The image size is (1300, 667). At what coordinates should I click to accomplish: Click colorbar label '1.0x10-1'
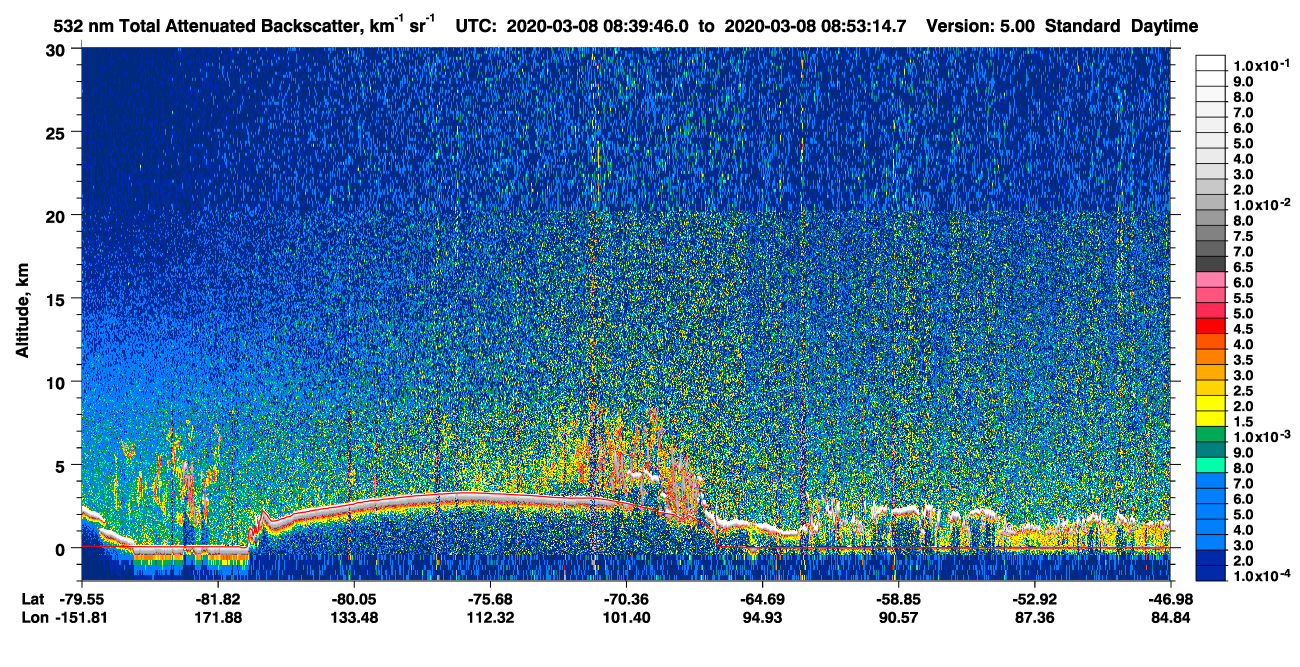tap(1260, 65)
